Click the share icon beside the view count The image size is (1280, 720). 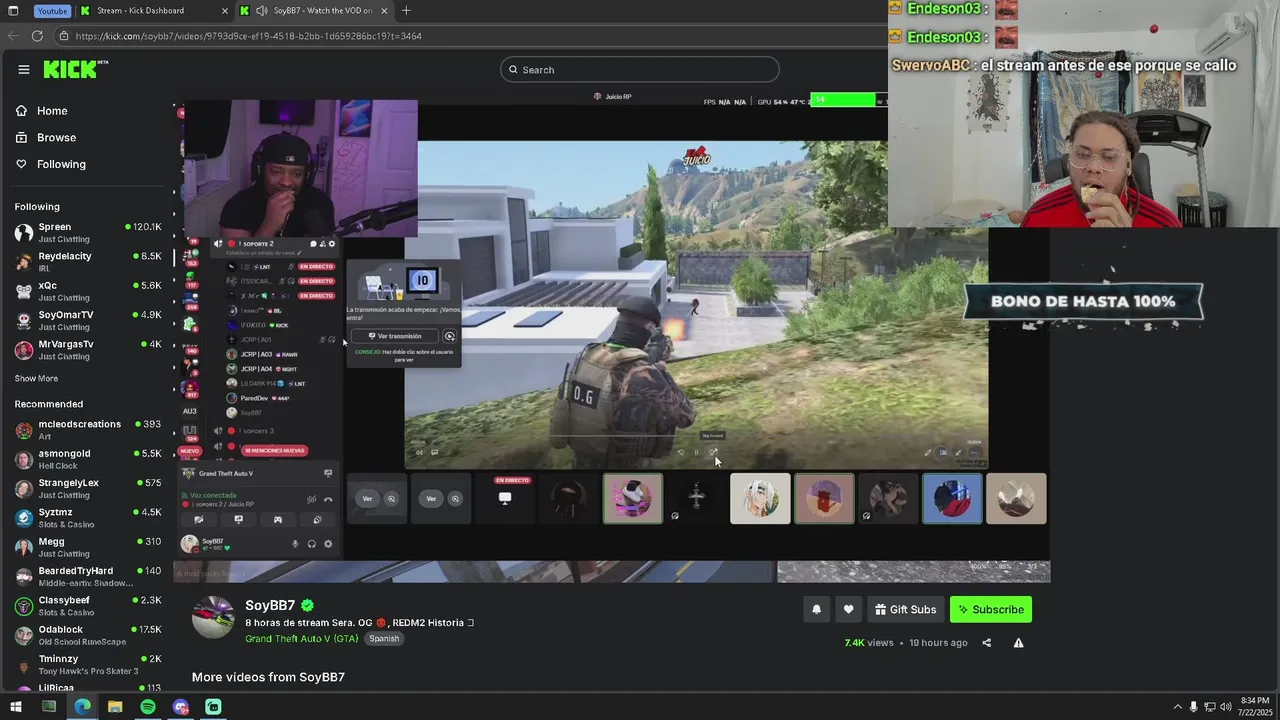987,643
